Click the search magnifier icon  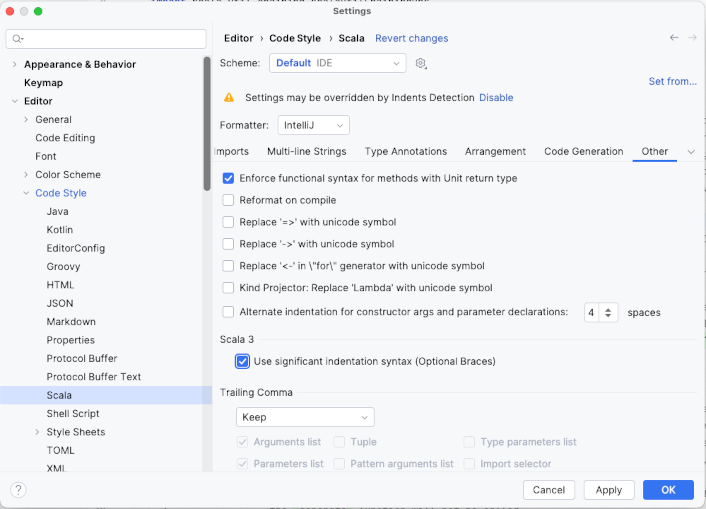pos(18,39)
